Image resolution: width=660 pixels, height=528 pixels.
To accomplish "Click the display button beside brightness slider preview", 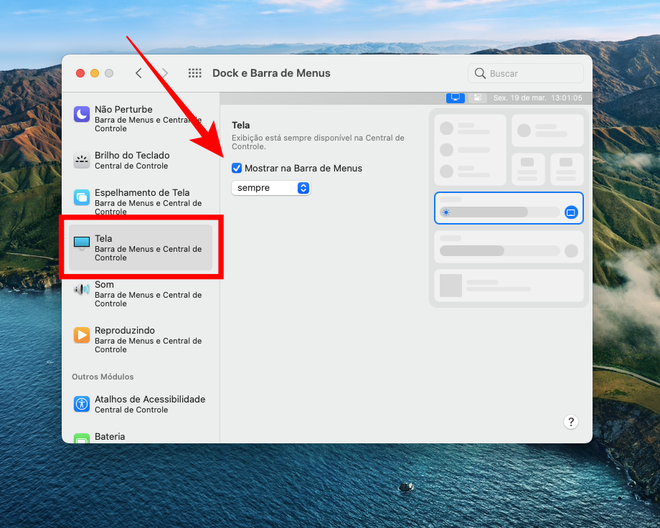I will coord(571,212).
